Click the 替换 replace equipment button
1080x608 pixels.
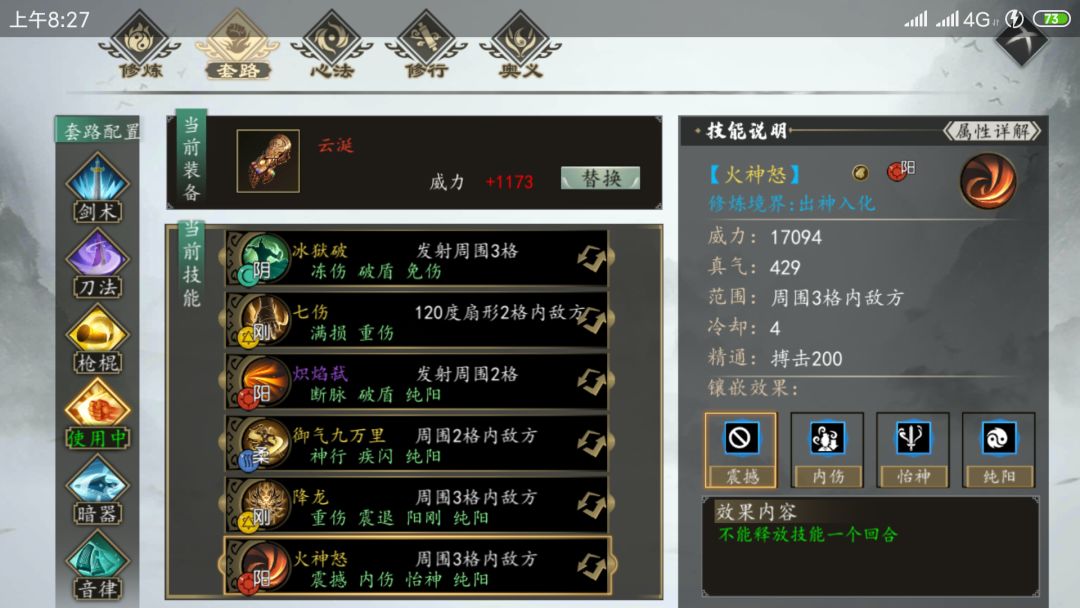coord(601,178)
